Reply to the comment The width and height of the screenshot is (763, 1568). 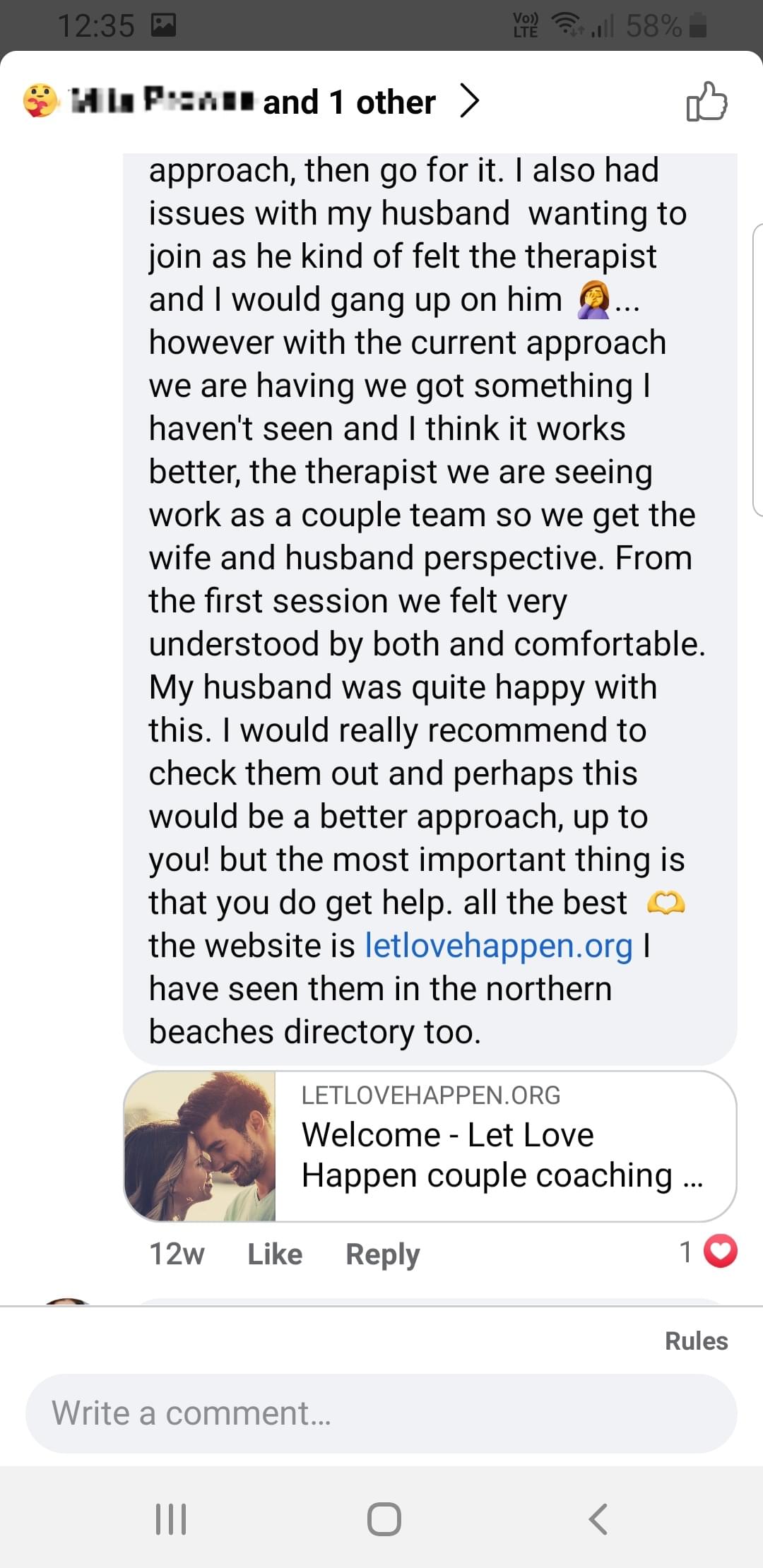coord(382,1254)
